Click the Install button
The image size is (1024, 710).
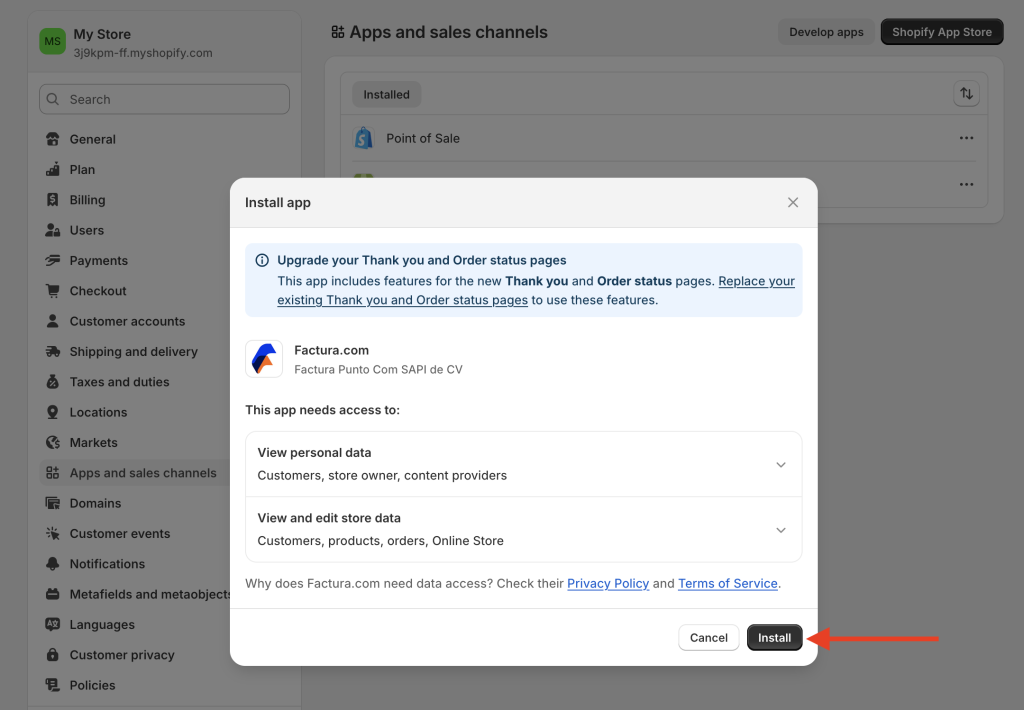tap(775, 637)
